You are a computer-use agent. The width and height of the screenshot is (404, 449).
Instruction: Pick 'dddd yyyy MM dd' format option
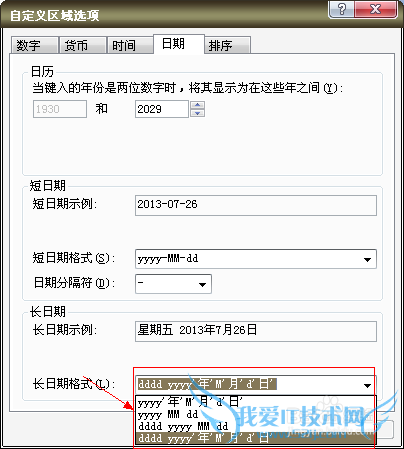click(x=256, y=426)
